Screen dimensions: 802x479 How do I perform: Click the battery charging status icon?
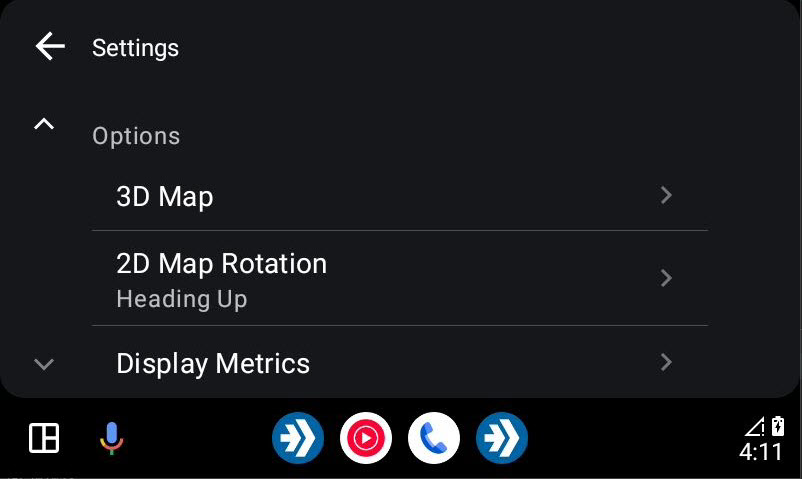coord(777,426)
